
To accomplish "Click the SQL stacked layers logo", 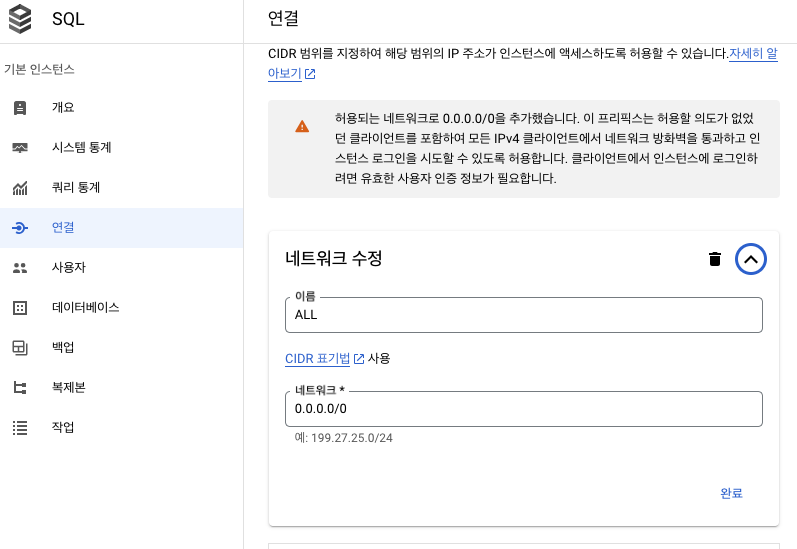I will click(x=20, y=19).
